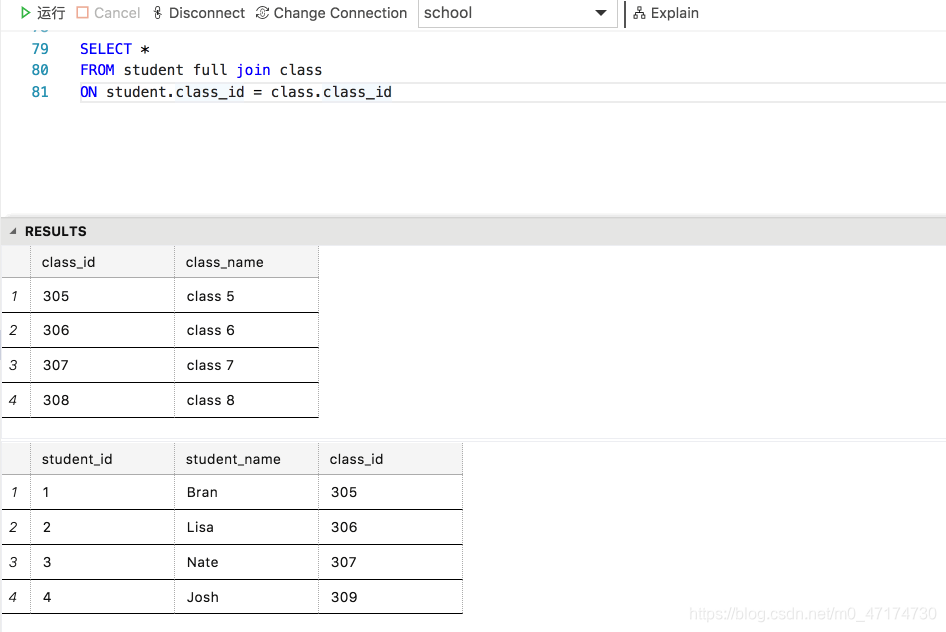Image resolution: width=946 pixels, height=632 pixels.
Task: Click row header of Josh's row
Action: click(16, 597)
